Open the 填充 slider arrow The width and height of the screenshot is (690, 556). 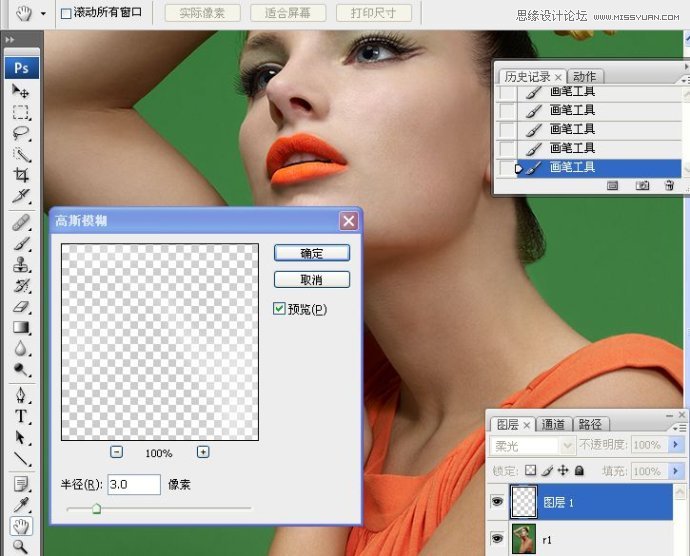click(x=676, y=471)
